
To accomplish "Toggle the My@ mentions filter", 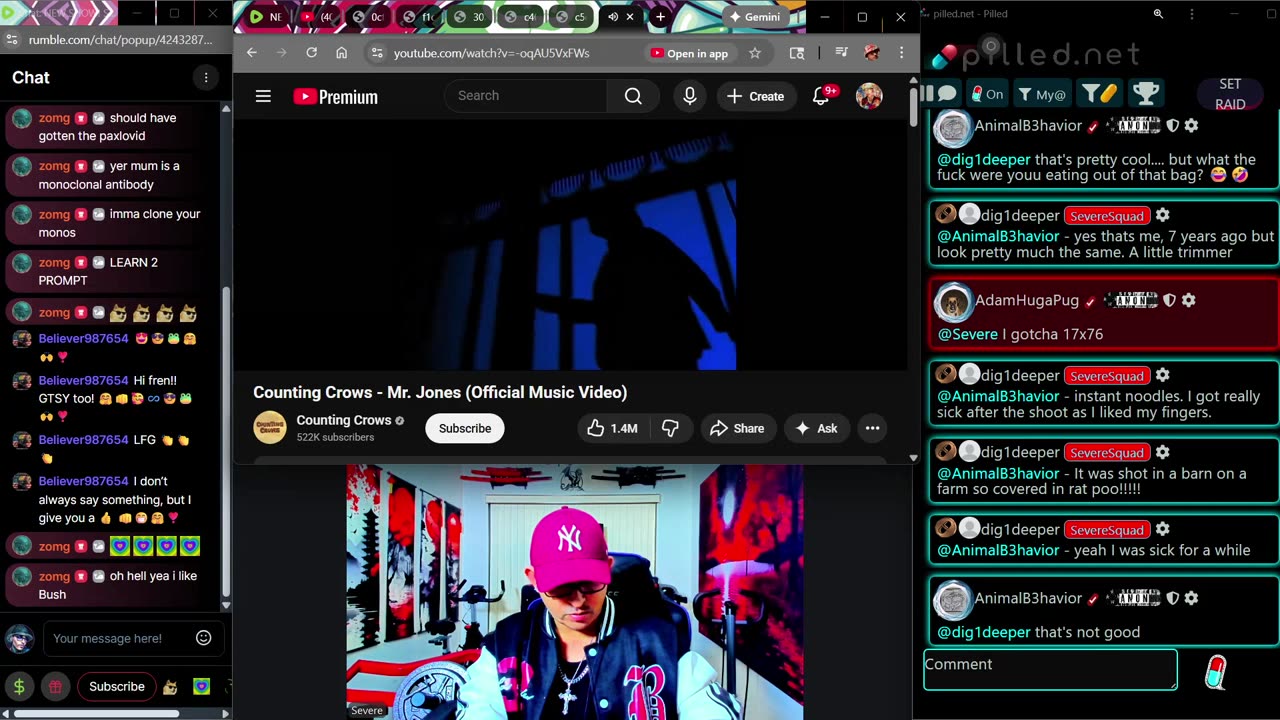I will [x=1042, y=94].
